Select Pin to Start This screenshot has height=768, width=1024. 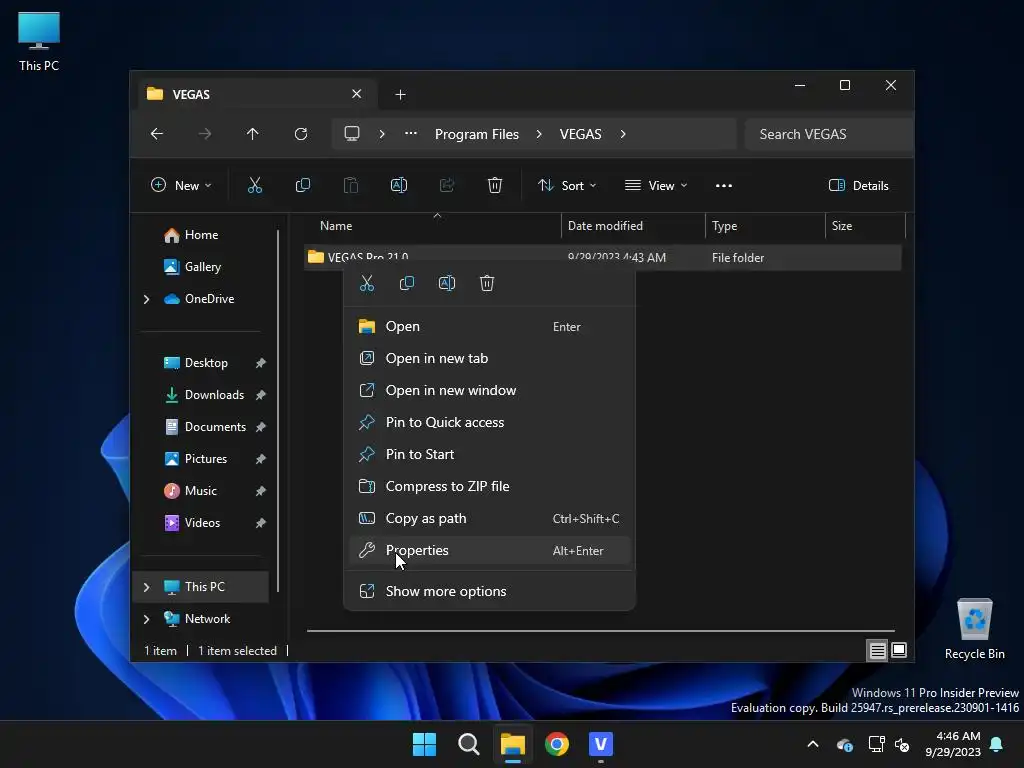[x=490, y=455]
